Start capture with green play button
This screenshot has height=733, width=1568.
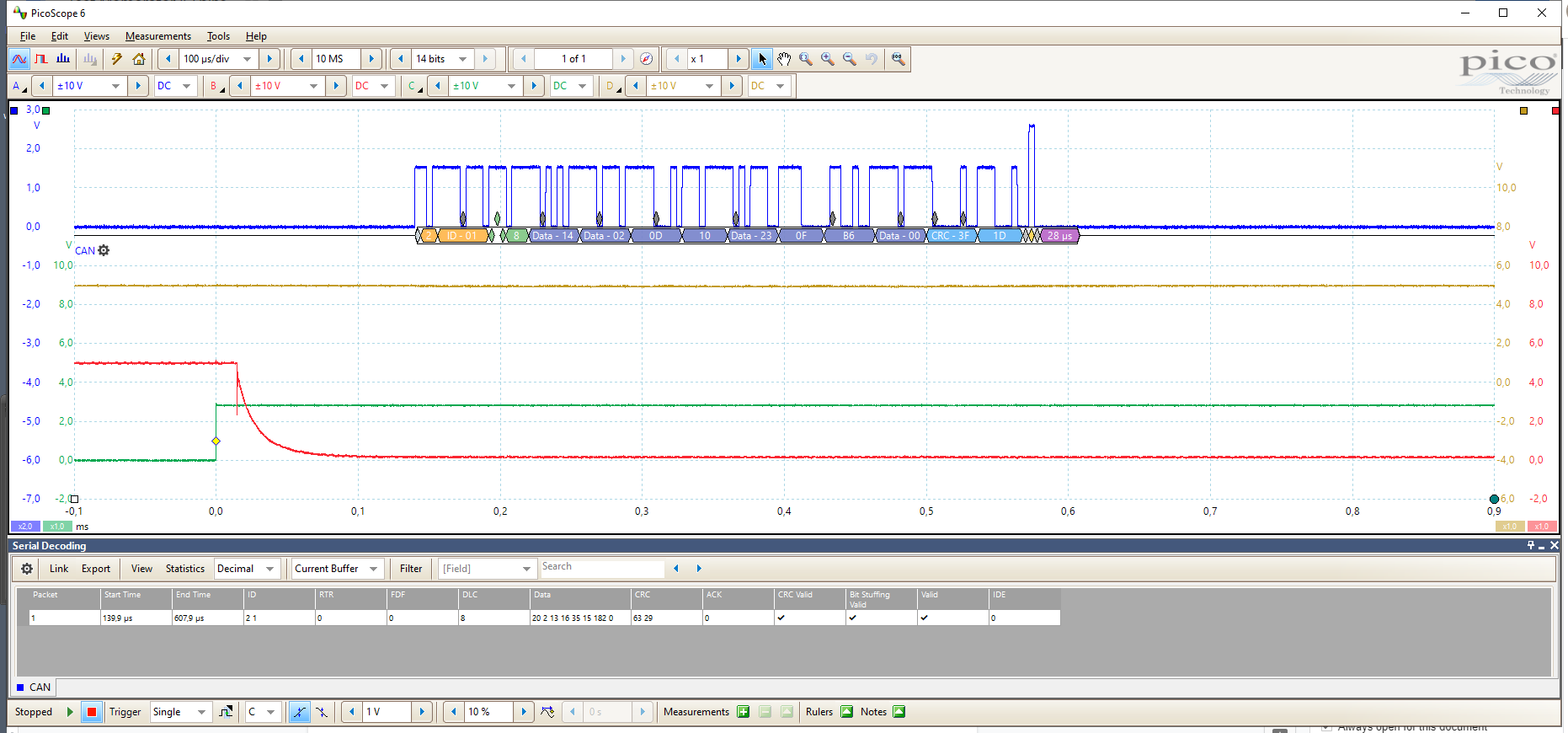[70, 712]
